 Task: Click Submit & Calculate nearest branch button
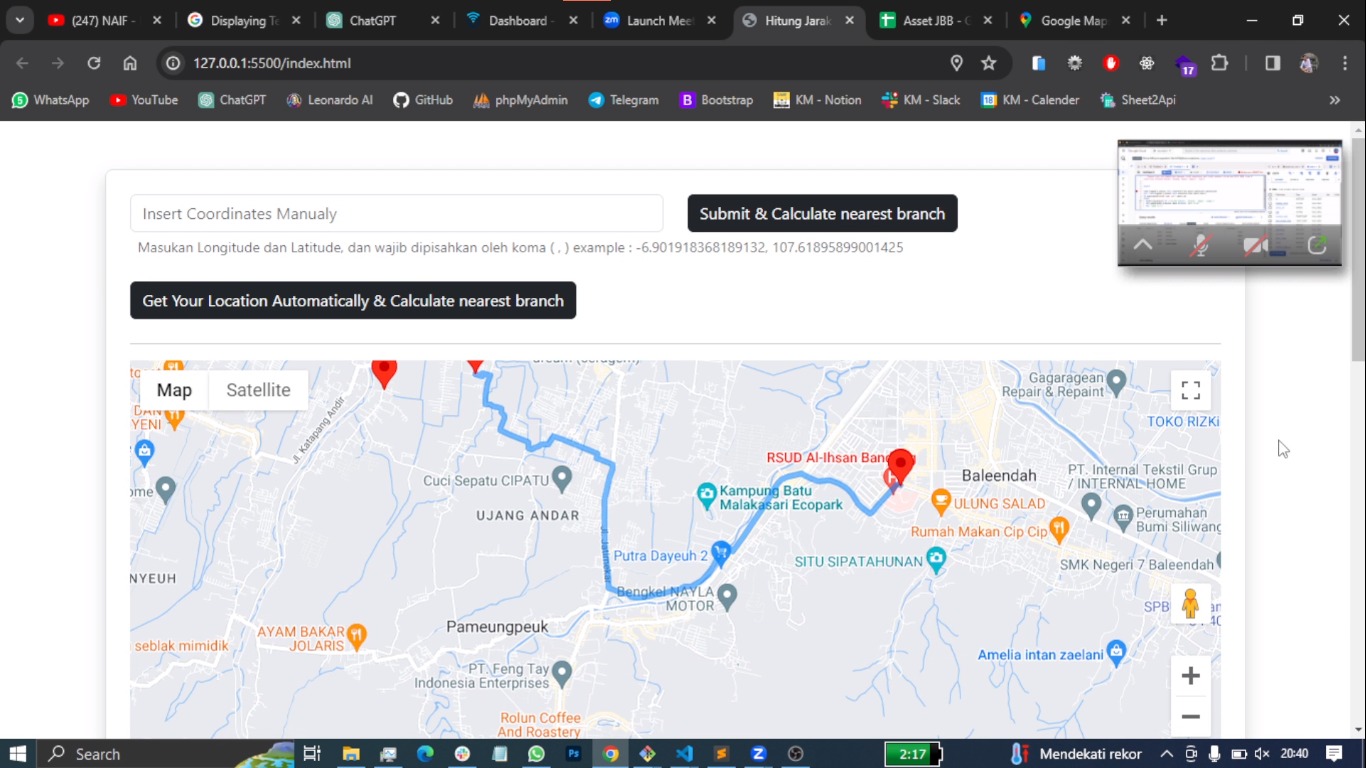822,213
